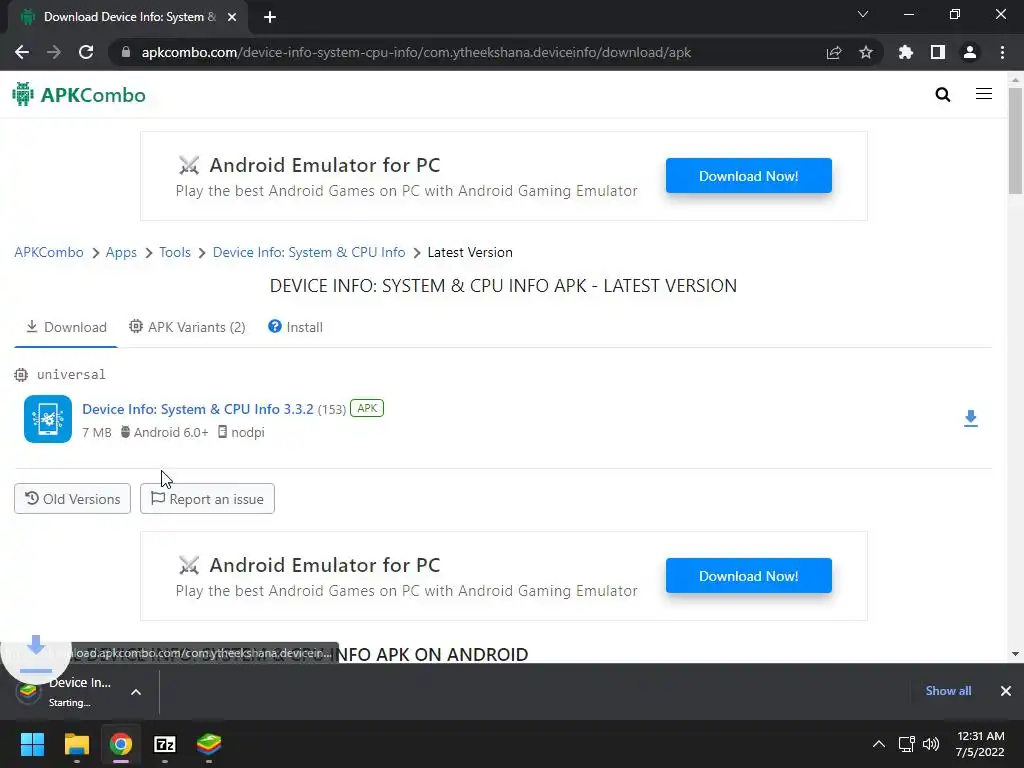Click the Latest Version breadcrumb text

point(470,252)
